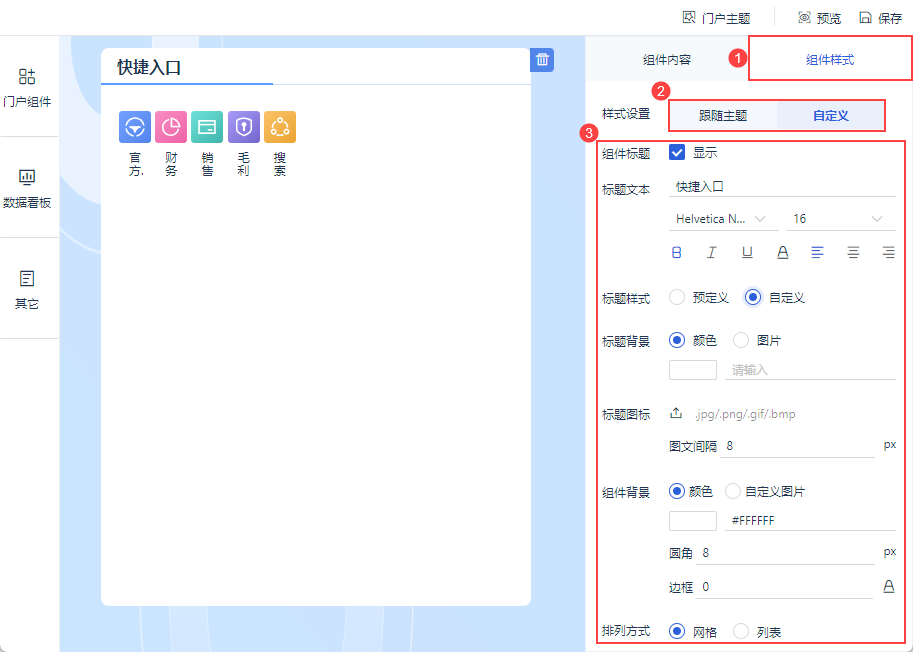Image resolution: width=913 pixels, height=652 pixels.
Task: Toggle the 组件标题 显示 checkbox
Action: [x=677, y=153]
